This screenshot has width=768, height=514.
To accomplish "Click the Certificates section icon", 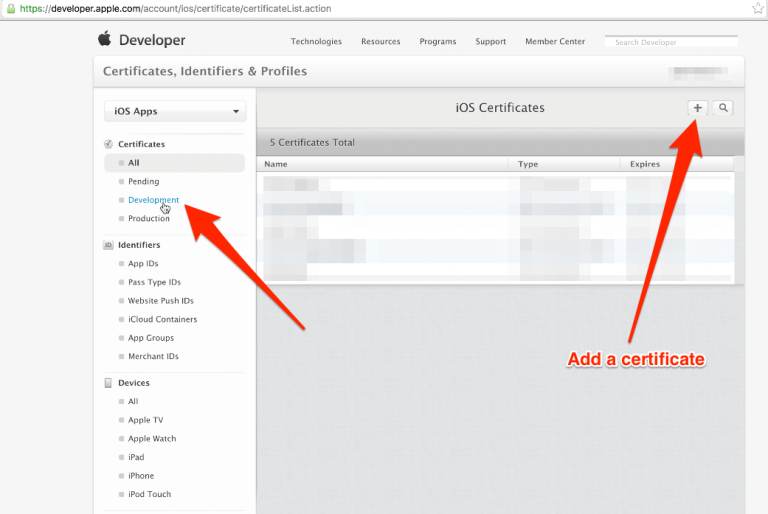I will coord(108,144).
